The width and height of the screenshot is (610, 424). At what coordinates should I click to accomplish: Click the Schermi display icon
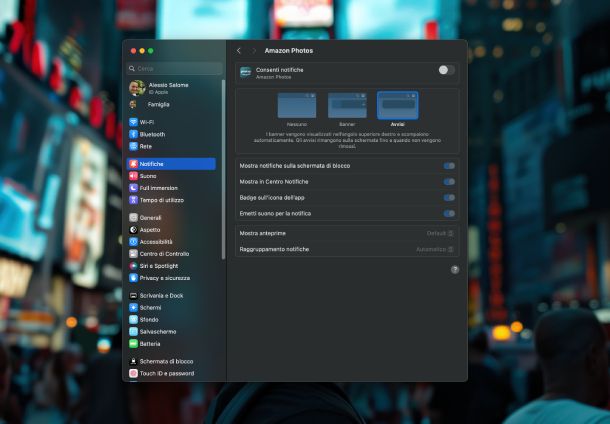[133, 307]
